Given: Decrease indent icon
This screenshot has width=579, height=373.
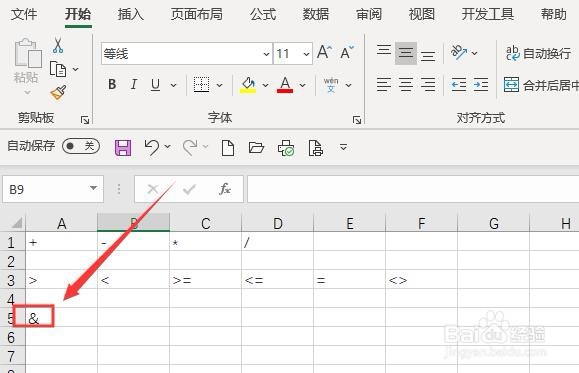Looking at the screenshot, I should coord(459,85).
